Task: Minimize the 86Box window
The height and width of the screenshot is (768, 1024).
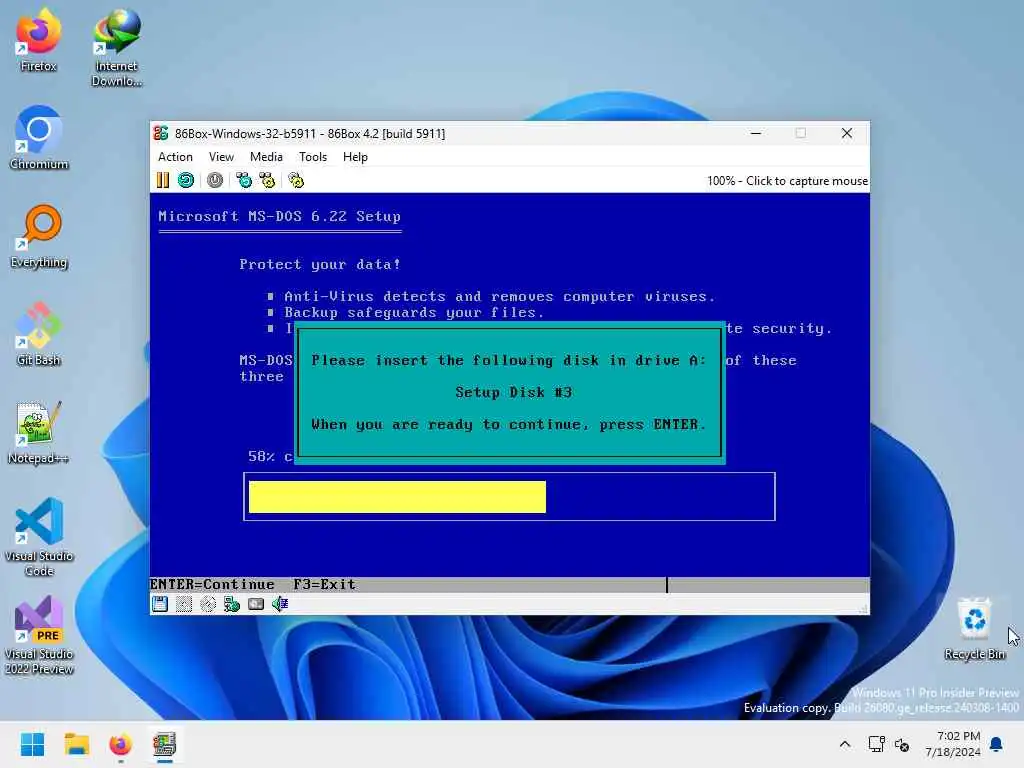Action: (x=756, y=133)
